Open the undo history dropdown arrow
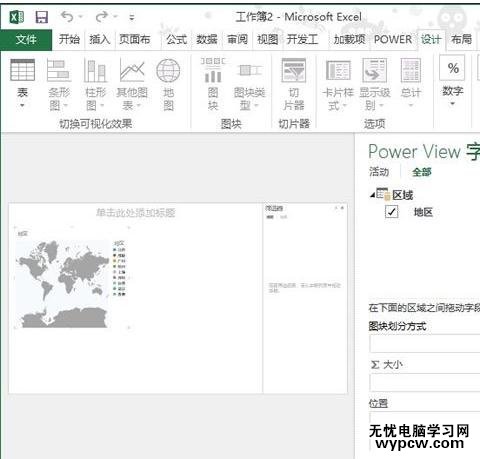The width and height of the screenshot is (480, 459). tap(81, 17)
